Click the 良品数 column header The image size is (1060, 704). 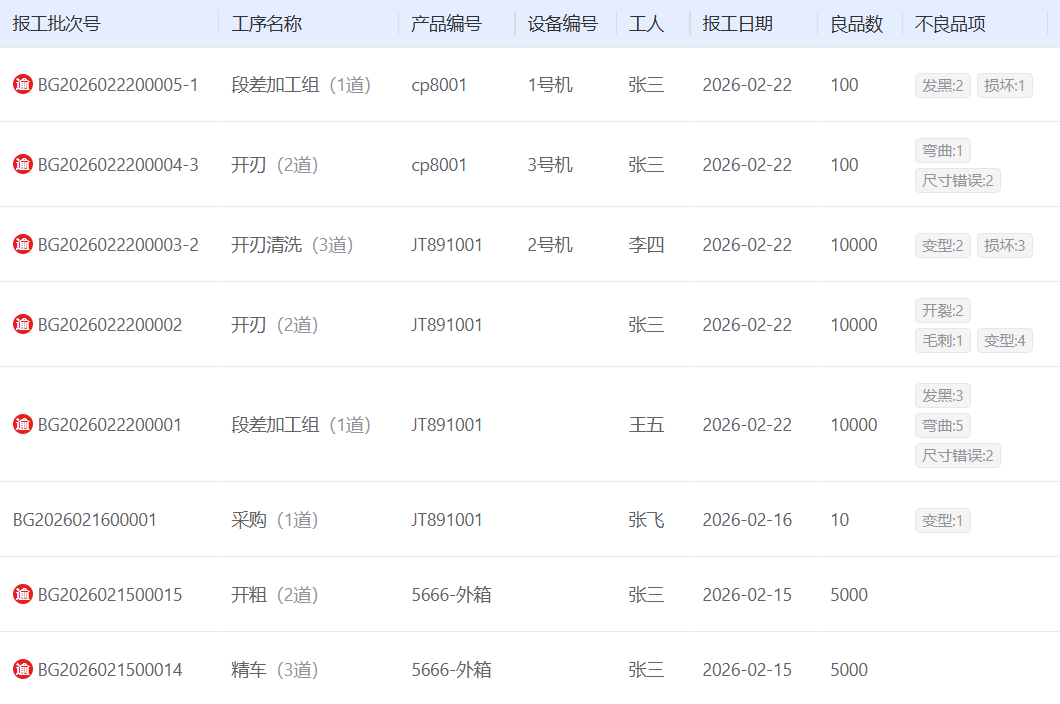tap(857, 24)
